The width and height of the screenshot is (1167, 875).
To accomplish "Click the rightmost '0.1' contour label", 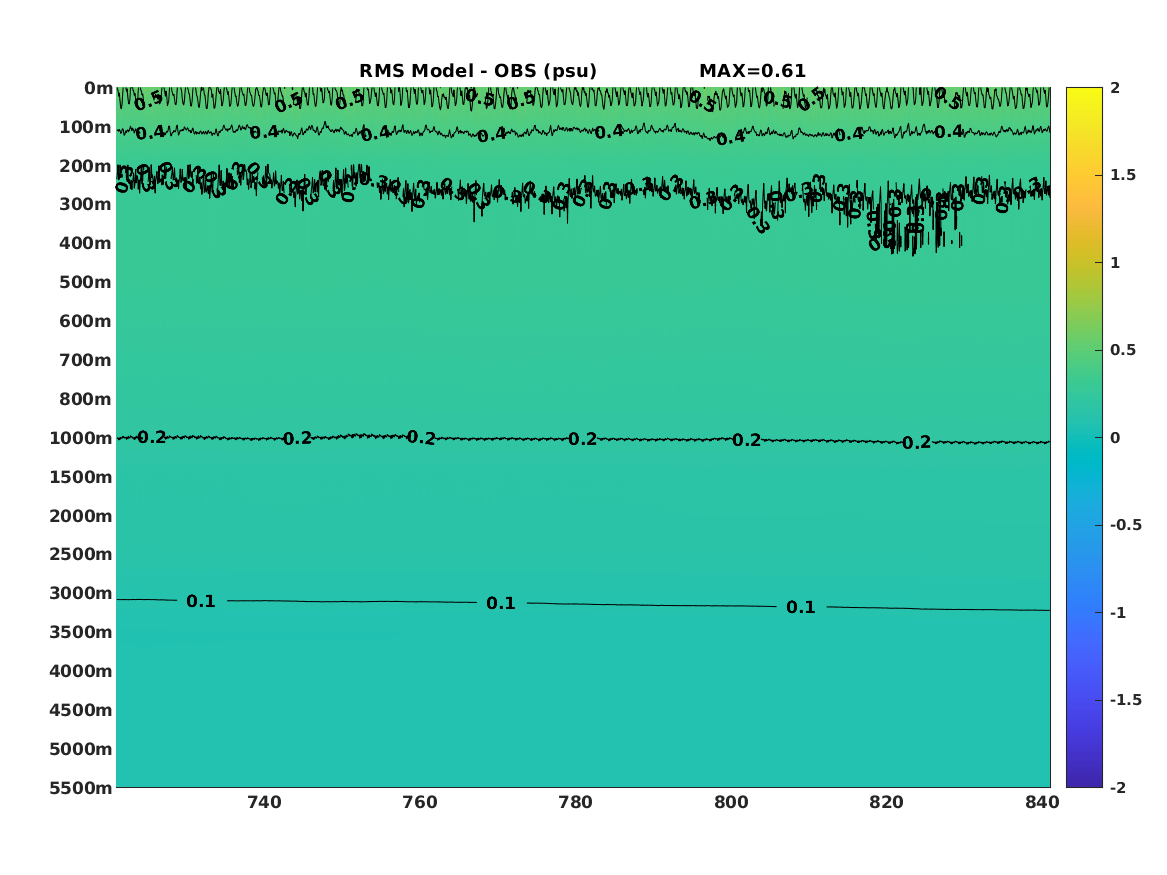I will click(x=801, y=607).
